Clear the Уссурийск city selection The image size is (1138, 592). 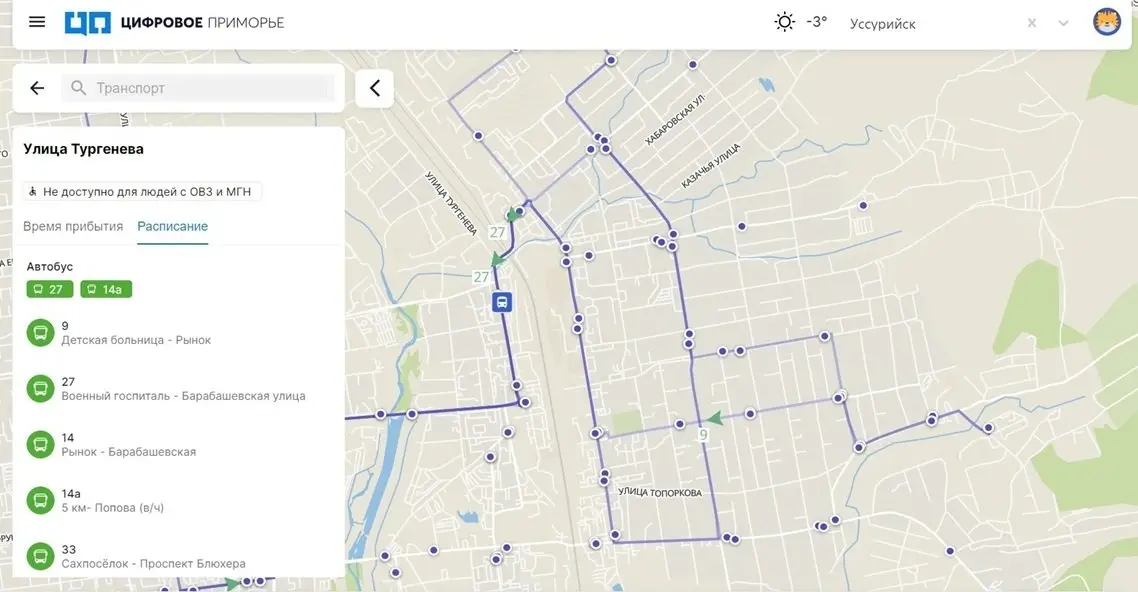1032,23
